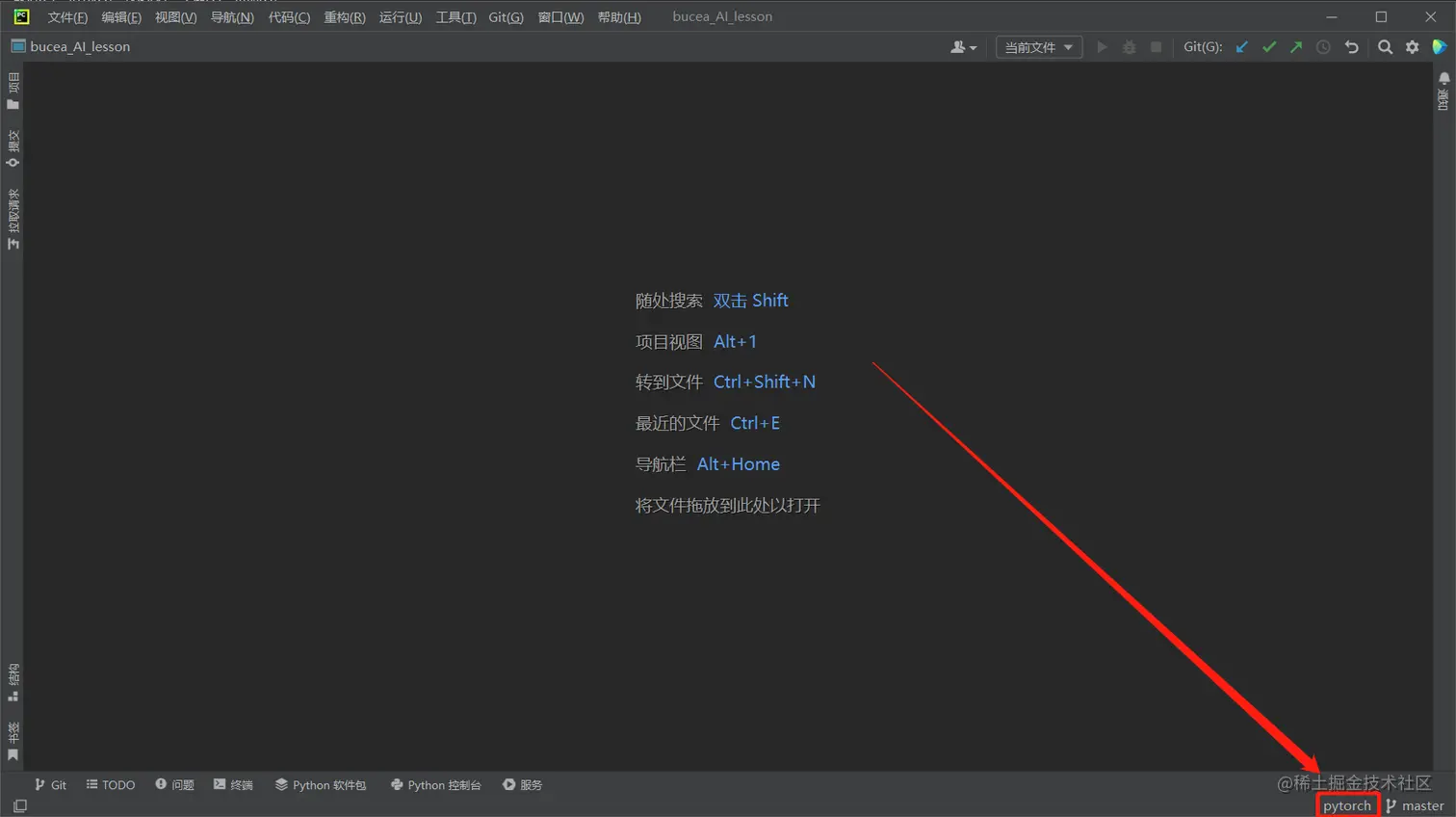Click the Ctrl+E shortcut text
Image resolution: width=1456 pixels, height=817 pixels.
(x=755, y=423)
